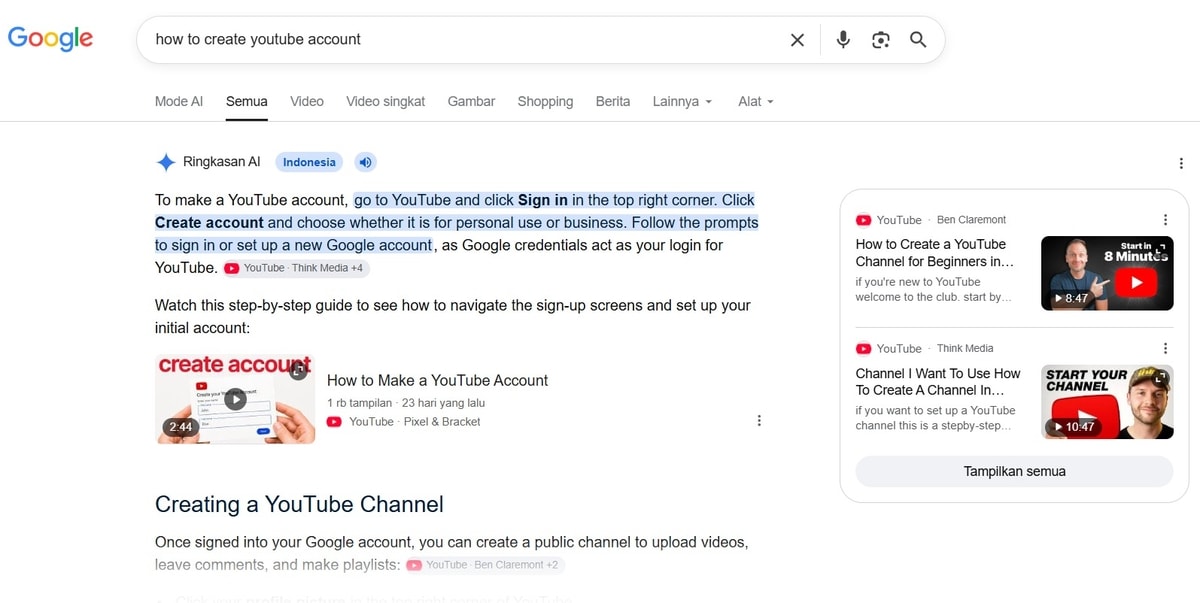Image resolution: width=1200 pixels, height=603 pixels.
Task: Open the options menu for the Ben Claremont card
Action: (1165, 220)
